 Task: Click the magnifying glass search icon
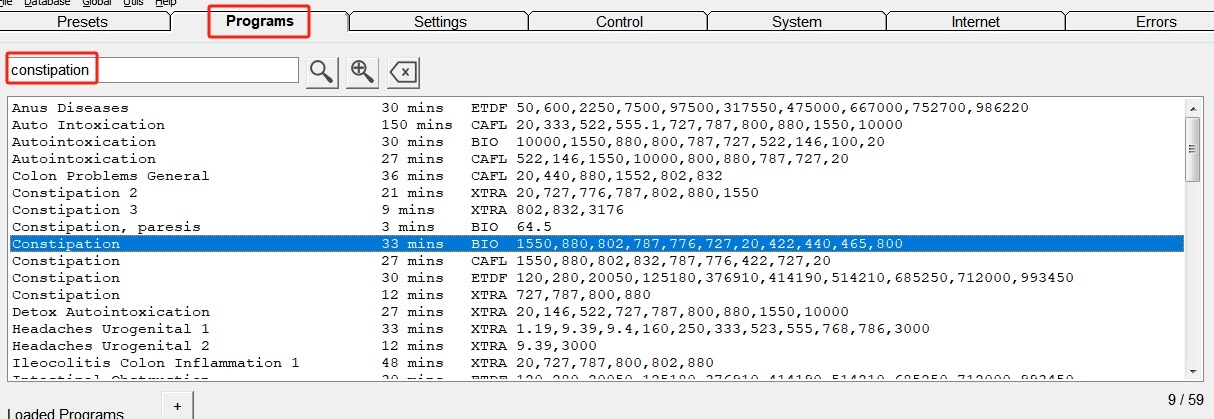[322, 71]
